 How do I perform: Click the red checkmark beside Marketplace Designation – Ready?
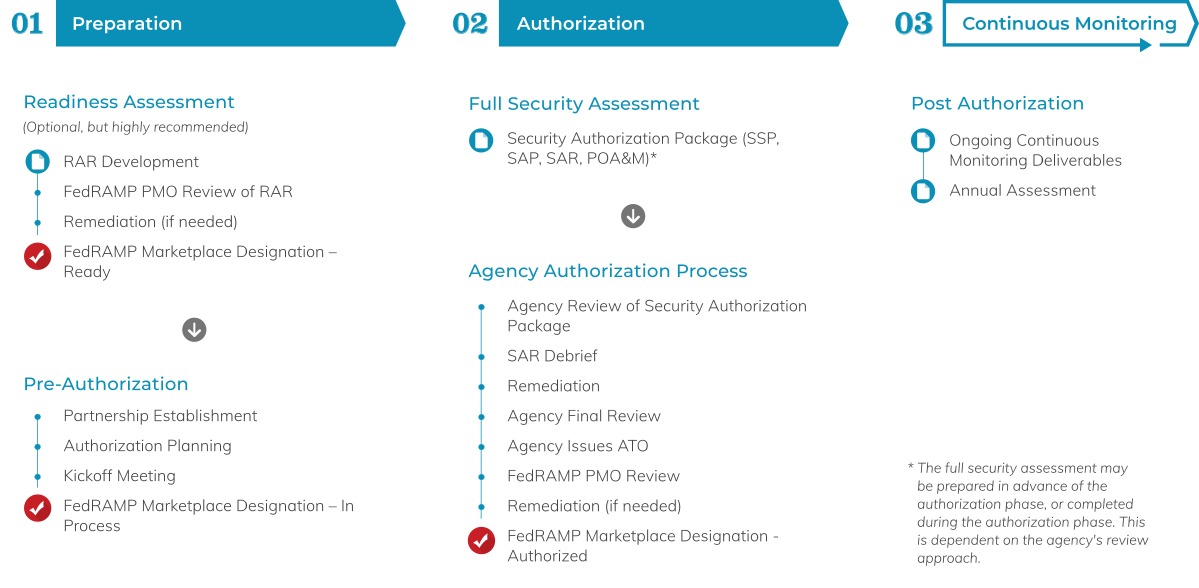[37, 257]
